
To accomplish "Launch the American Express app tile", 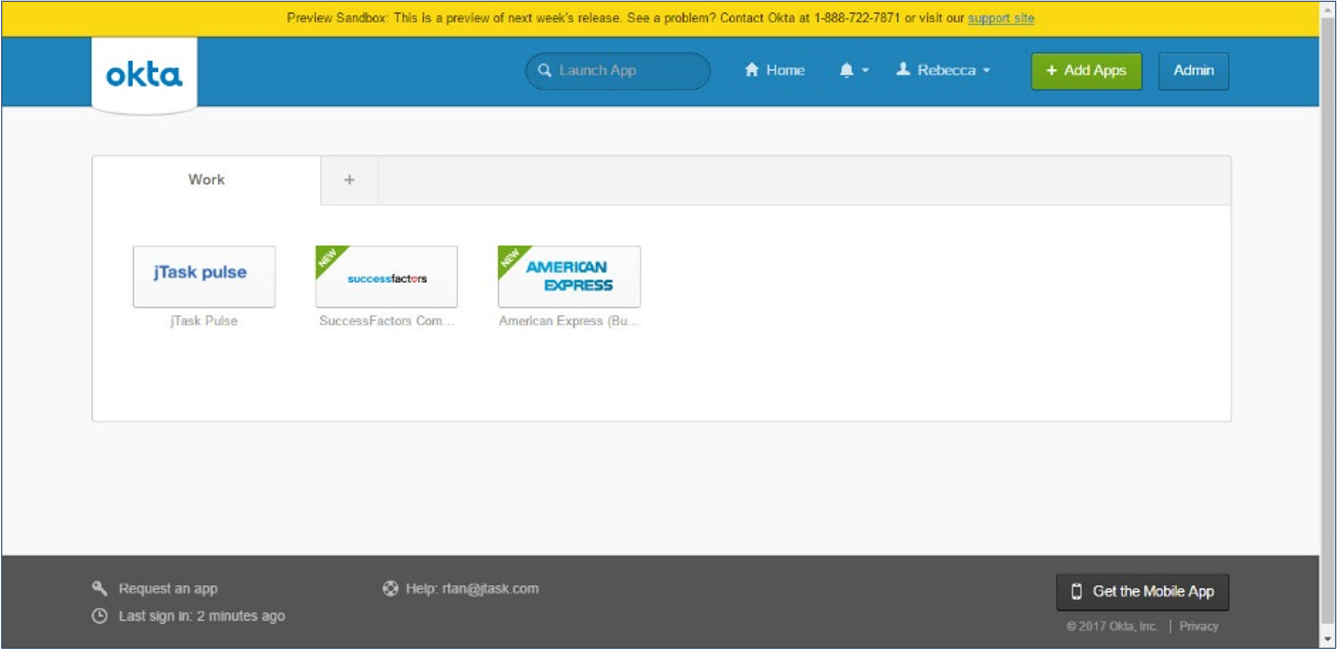I will pyautogui.click(x=569, y=276).
